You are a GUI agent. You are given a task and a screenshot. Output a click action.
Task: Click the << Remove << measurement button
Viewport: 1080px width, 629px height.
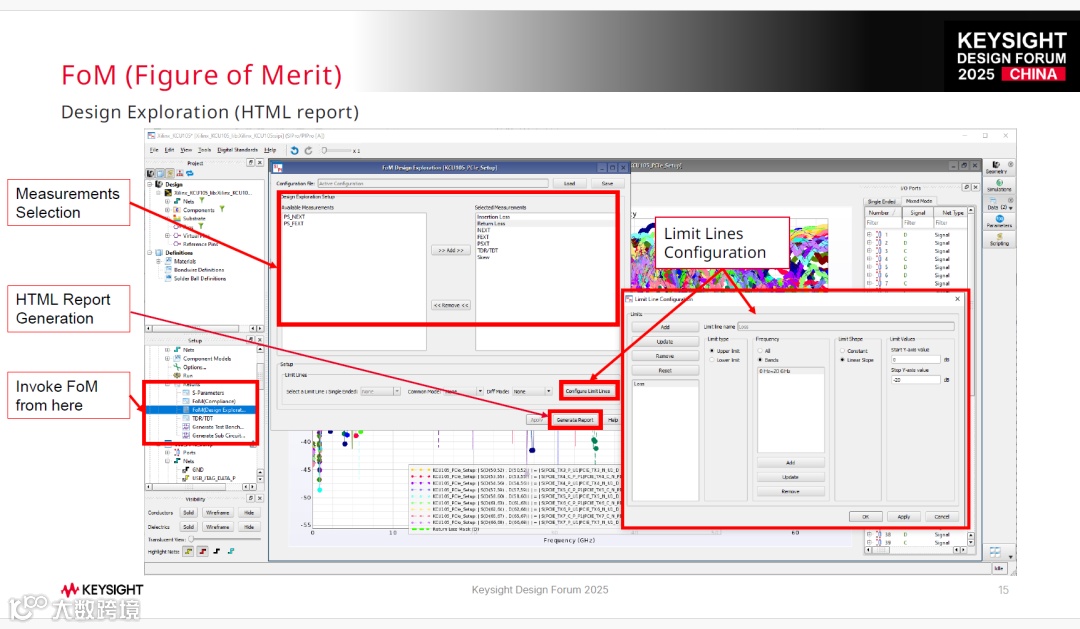point(451,305)
